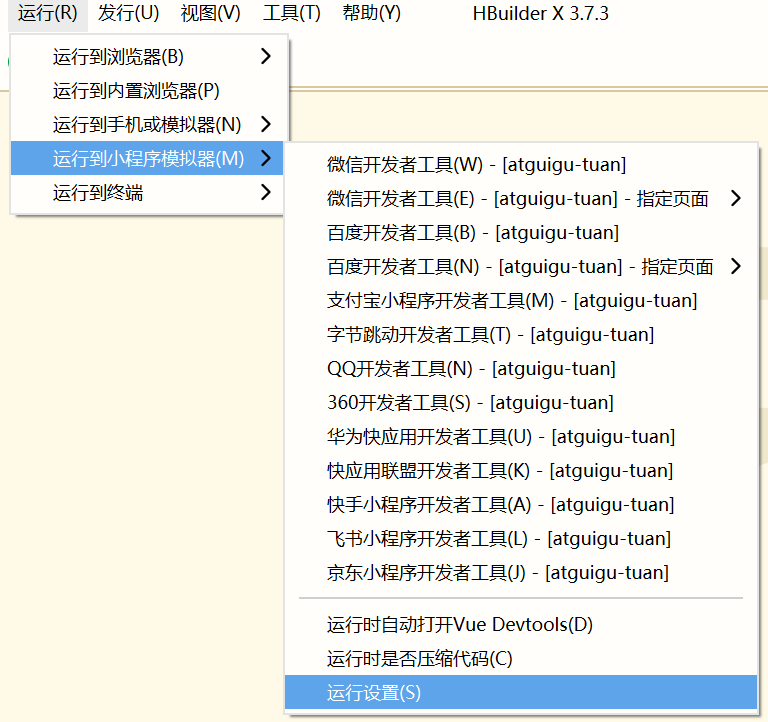Run in 百度开发者工具(B) for atguigu-tuan
The height and width of the screenshot is (722, 768).
473,233
